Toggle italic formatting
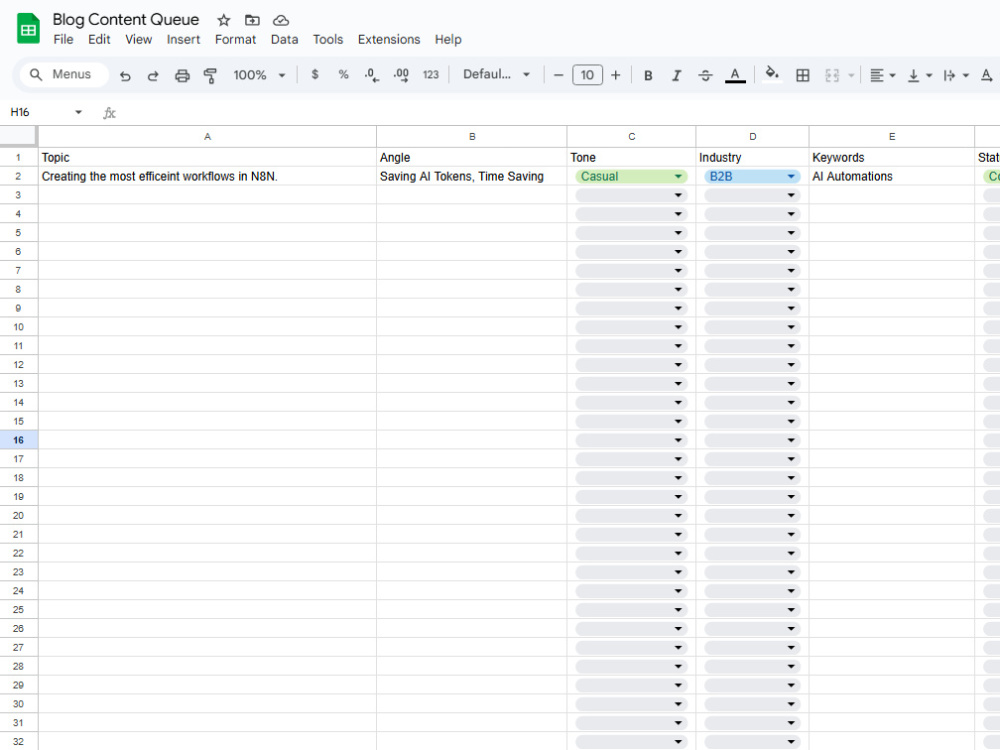The image size is (1000, 750). click(x=676, y=76)
